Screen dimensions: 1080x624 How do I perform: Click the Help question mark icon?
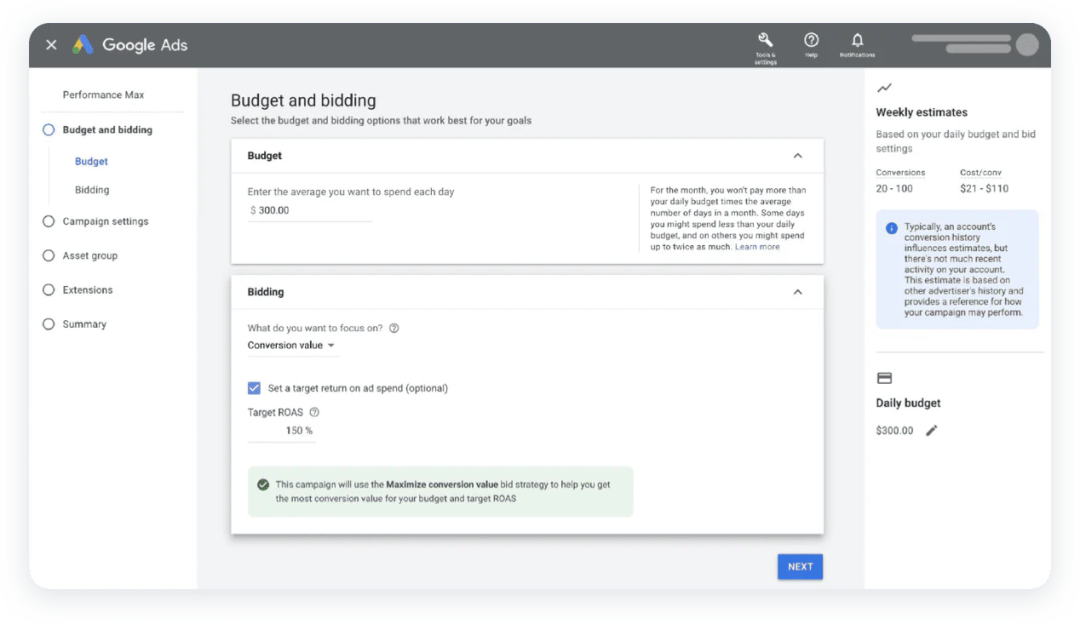pyautogui.click(x=811, y=40)
